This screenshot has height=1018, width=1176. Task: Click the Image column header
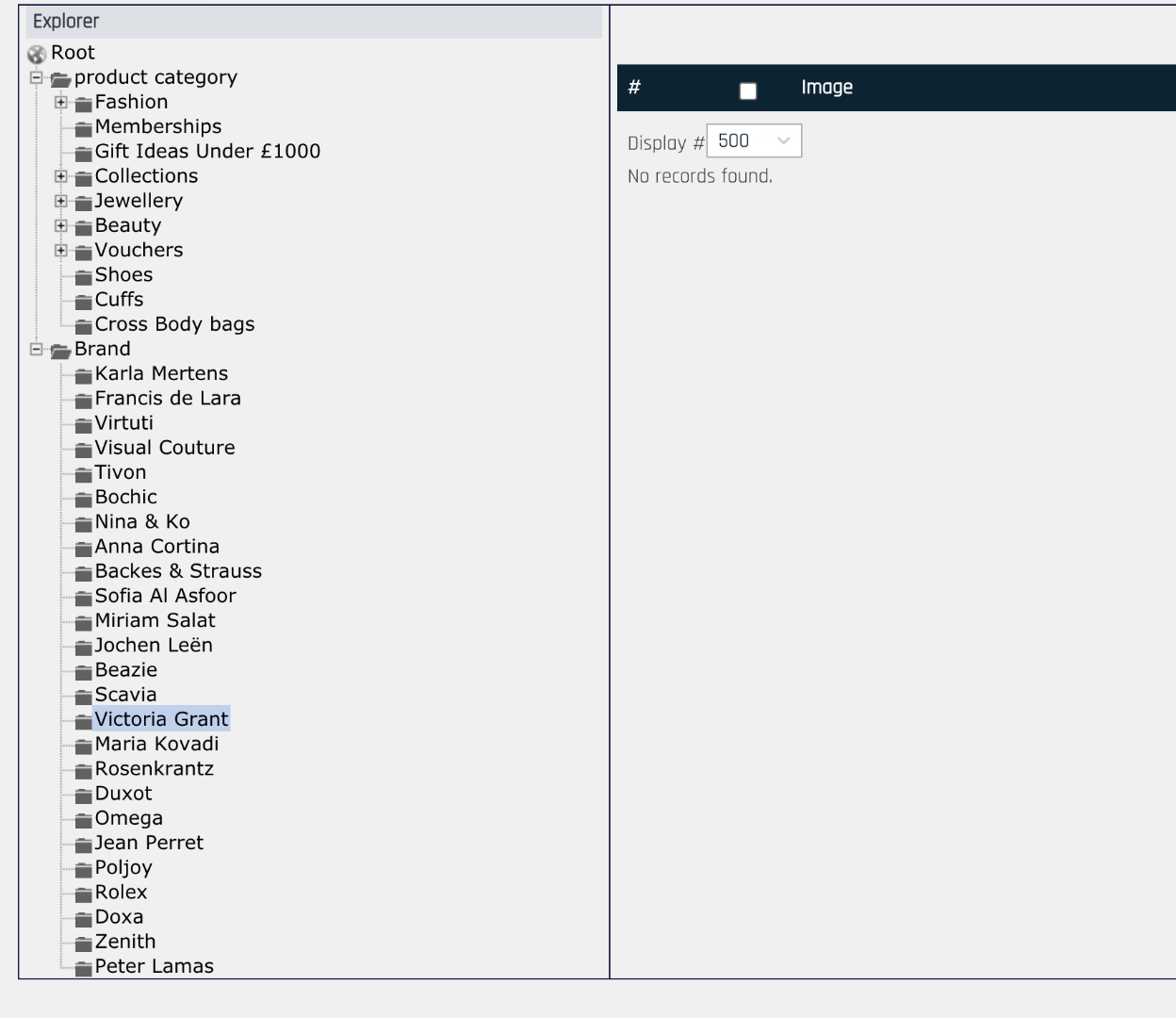(x=826, y=88)
